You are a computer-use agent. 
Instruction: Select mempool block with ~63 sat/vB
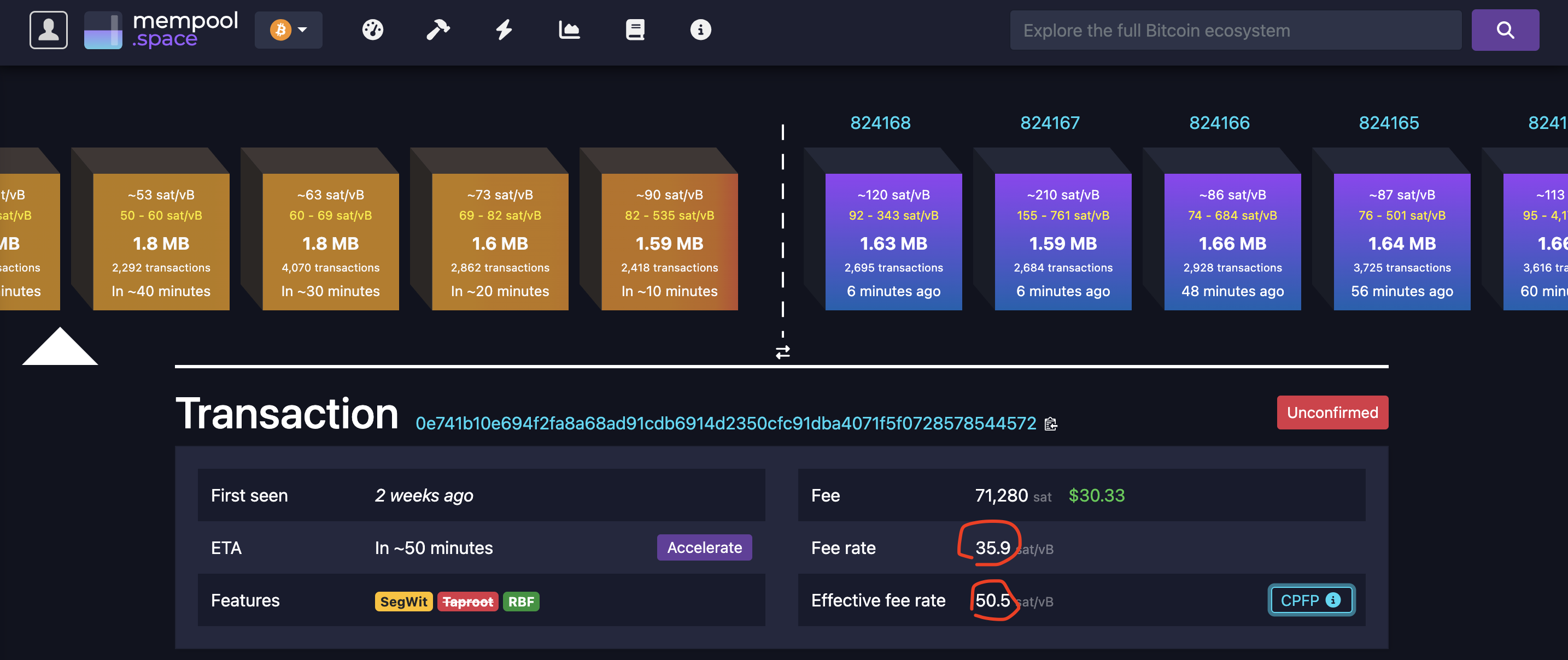331,242
